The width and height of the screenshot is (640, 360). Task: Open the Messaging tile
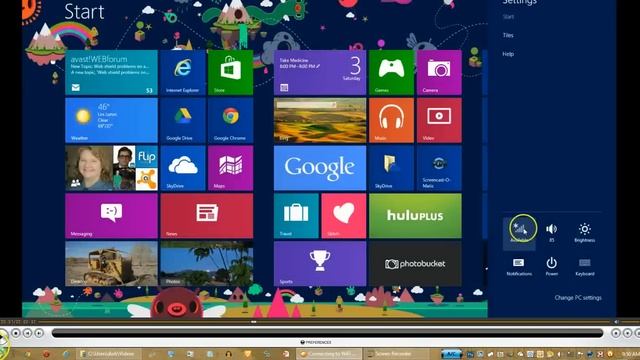pos(111,216)
